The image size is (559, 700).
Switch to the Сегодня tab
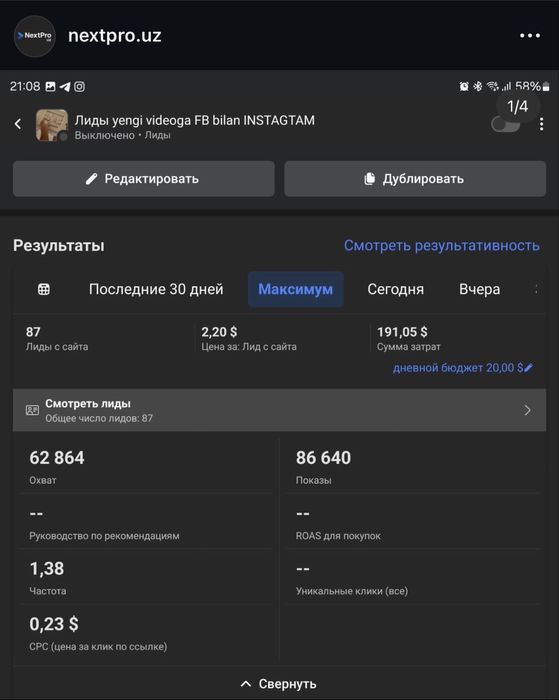click(x=396, y=289)
